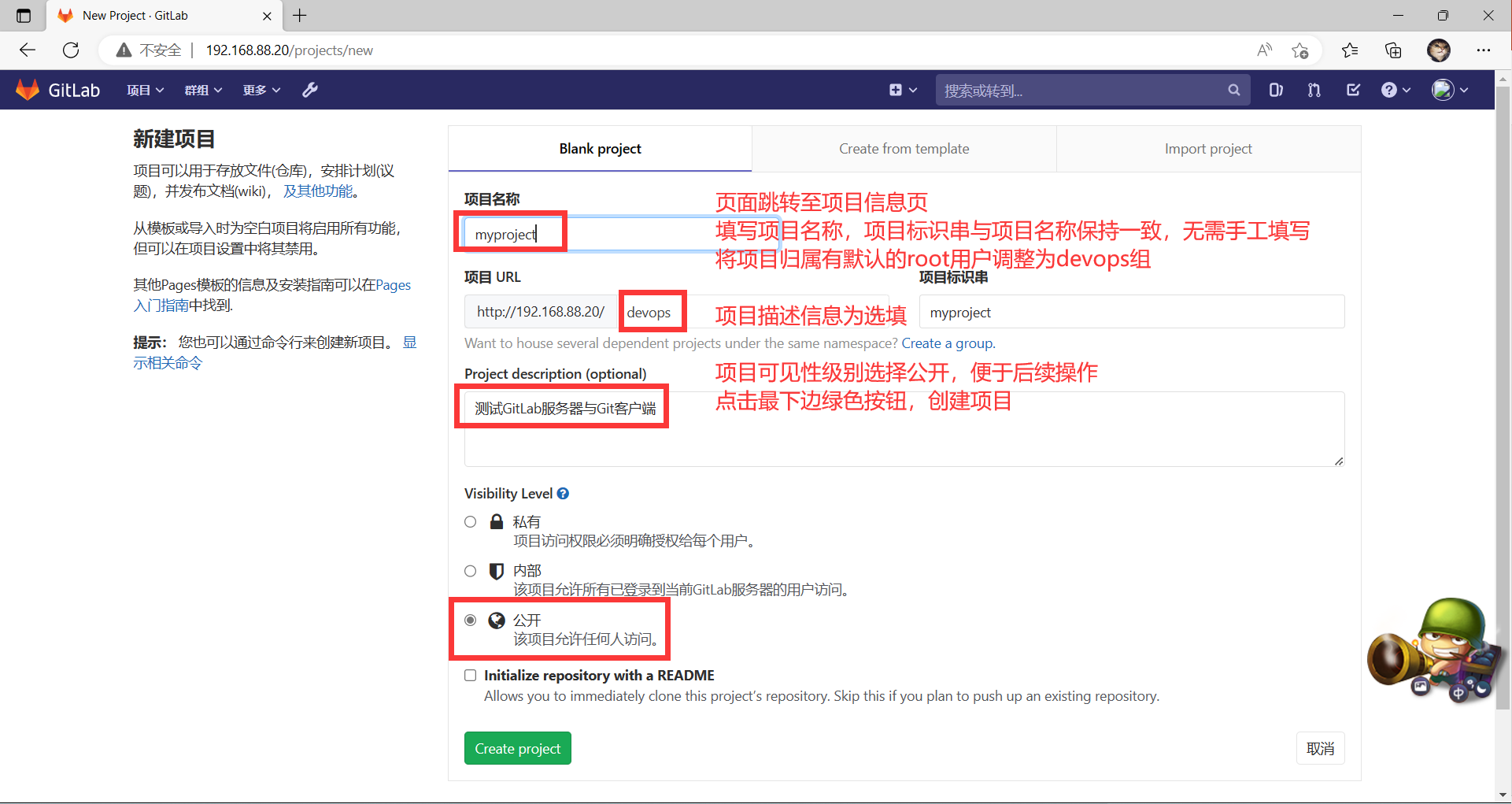Select the 私有 private visibility option
The height and width of the screenshot is (804, 1512).
[471, 522]
